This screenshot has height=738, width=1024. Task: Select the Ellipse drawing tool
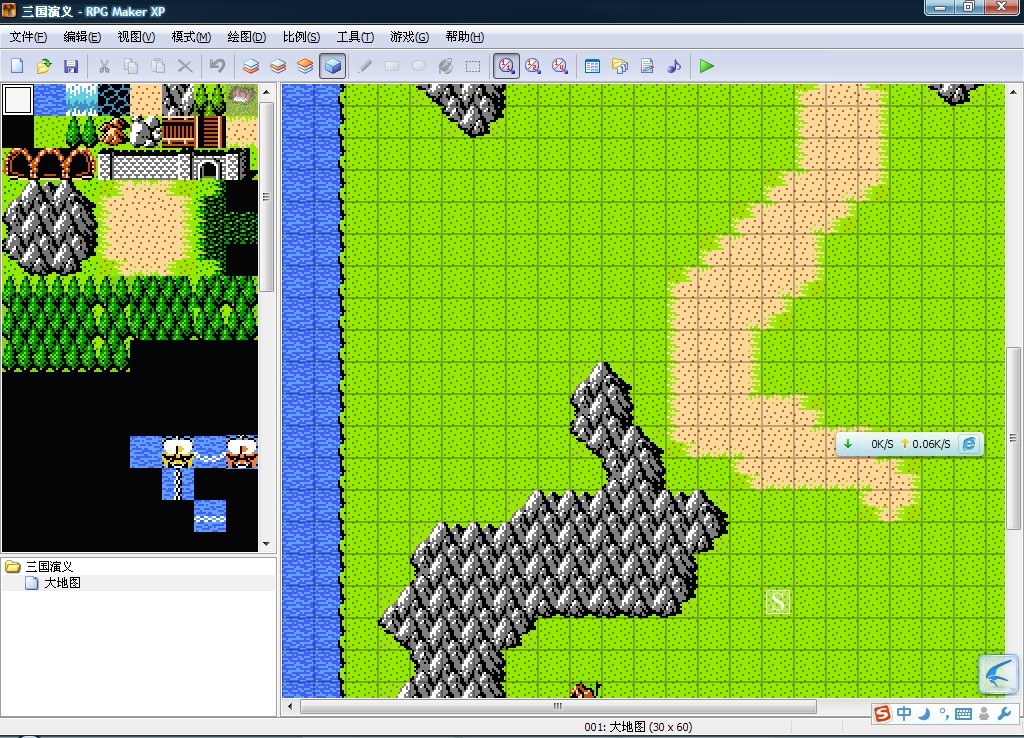point(419,66)
